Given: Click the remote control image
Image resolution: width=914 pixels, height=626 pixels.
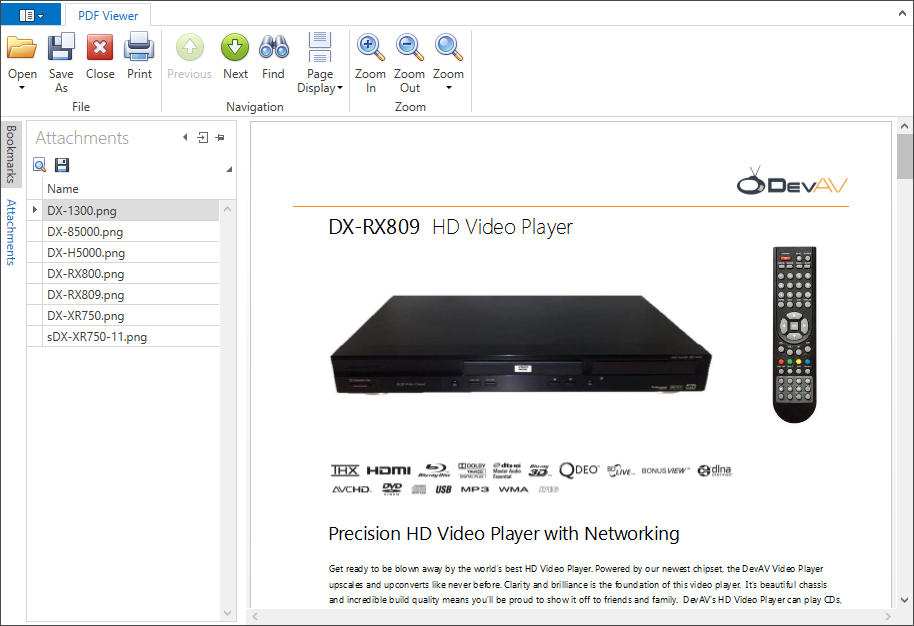Looking at the screenshot, I should click(795, 334).
